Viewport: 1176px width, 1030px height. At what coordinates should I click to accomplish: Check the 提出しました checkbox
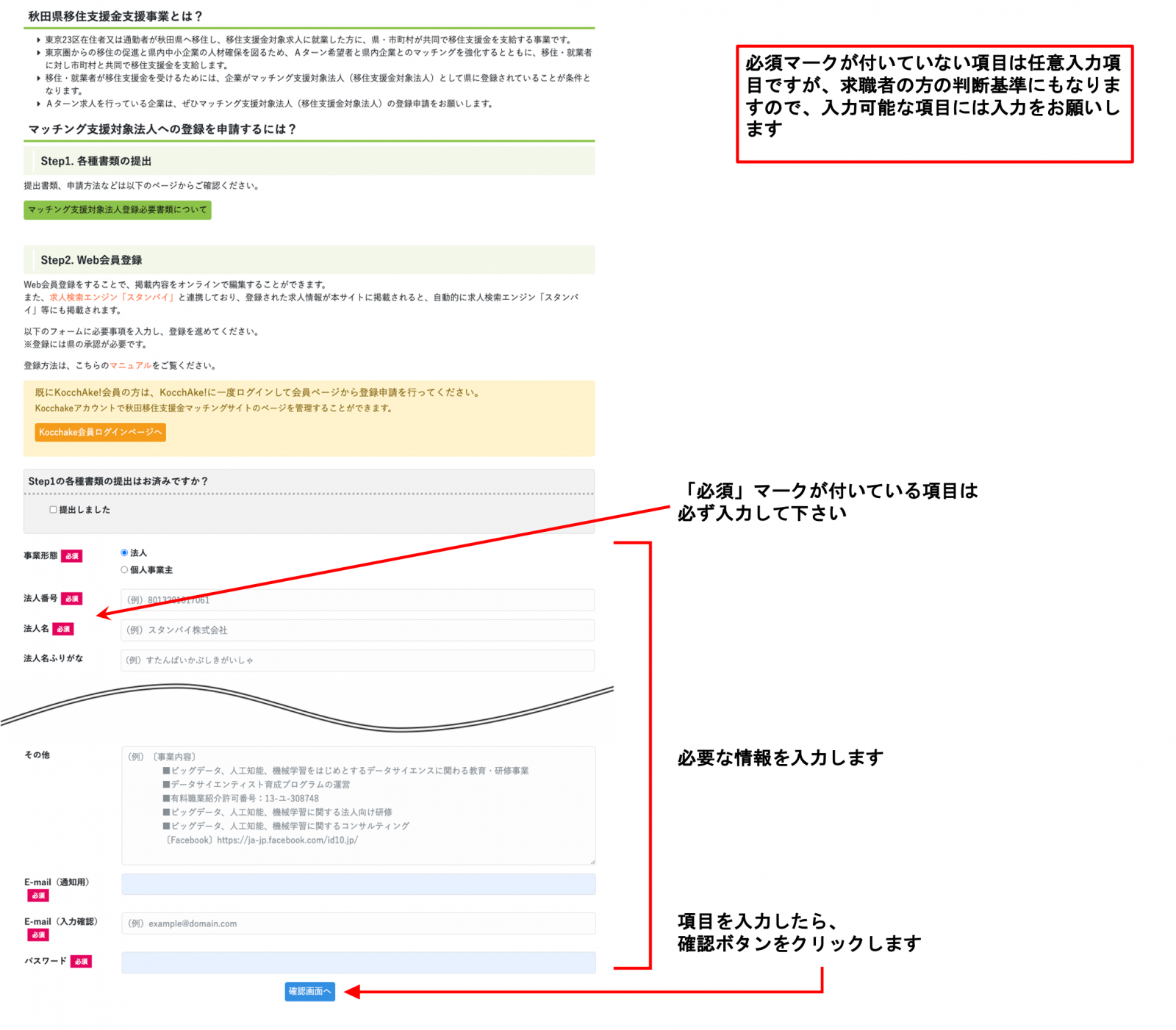(x=53, y=509)
